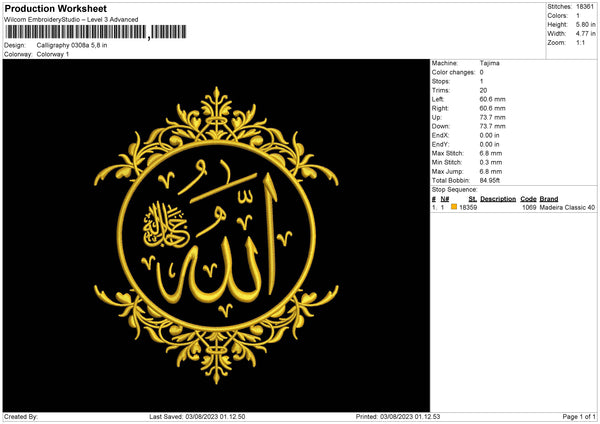
Task: Click the Height value 5.80 in
Action: pos(585,24)
